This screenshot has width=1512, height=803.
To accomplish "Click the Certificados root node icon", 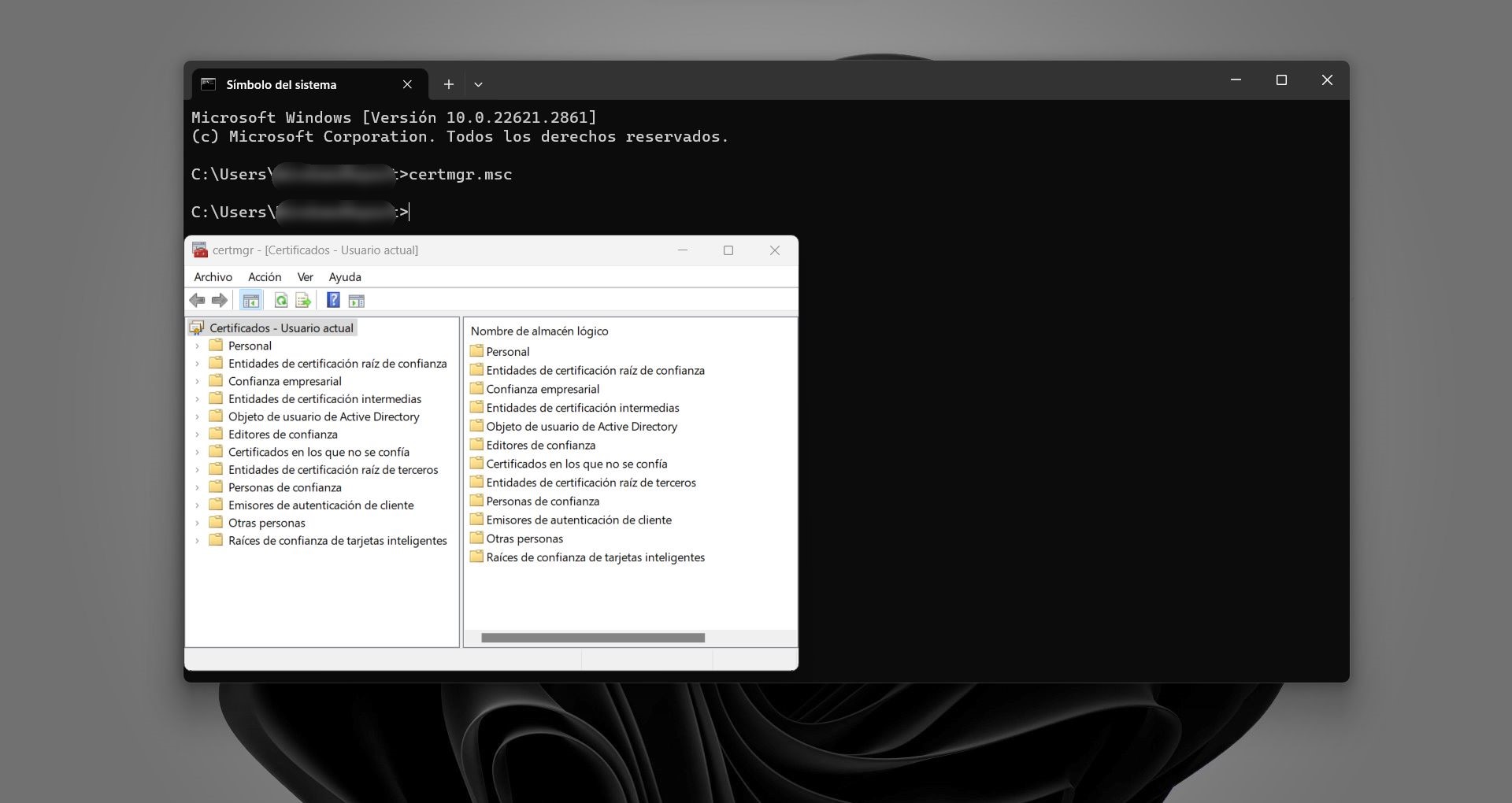I will (x=197, y=327).
